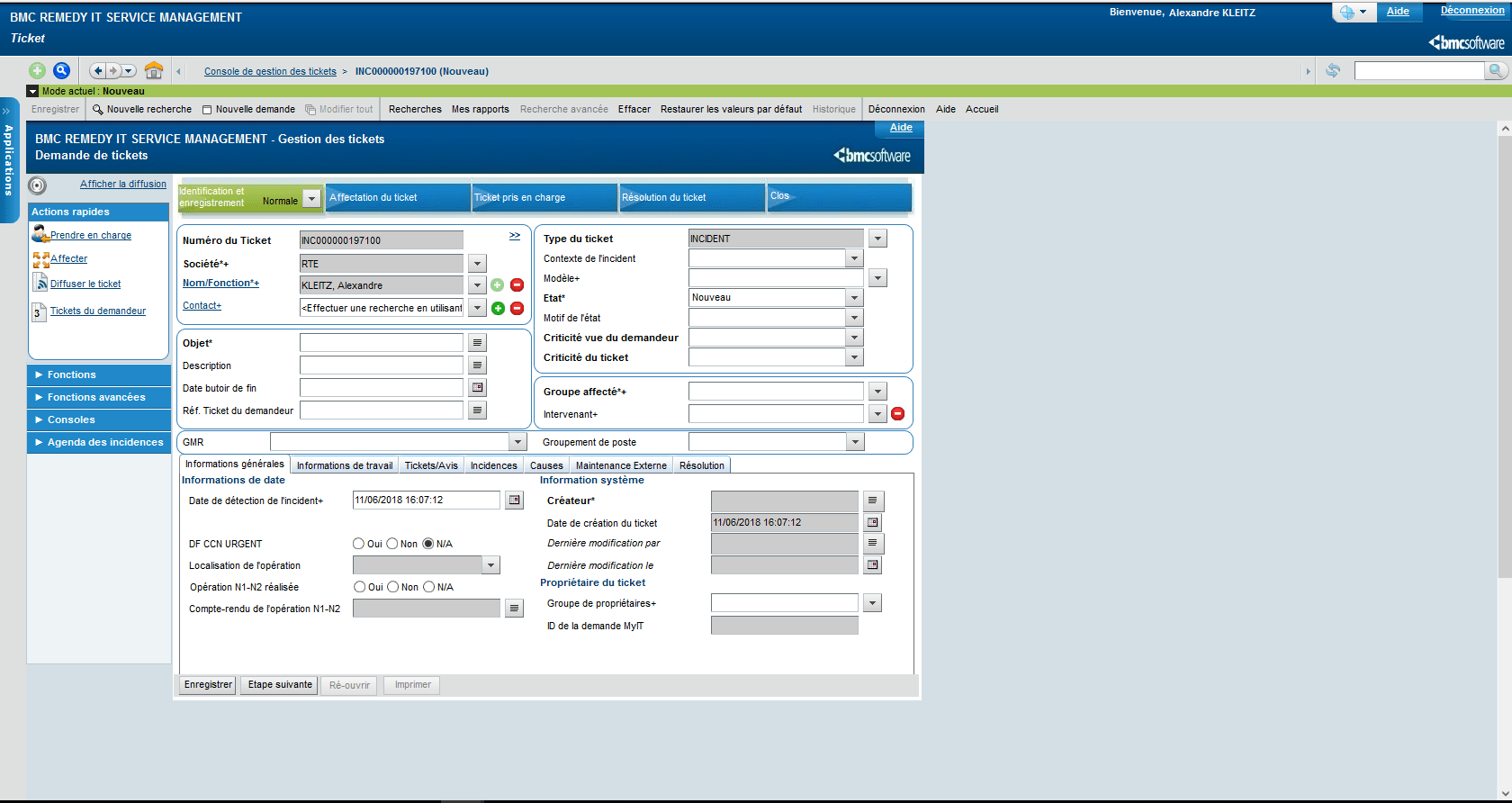Image resolution: width=1512 pixels, height=803 pixels.
Task: Clear the Intervenant field with red minus
Action: pos(897,414)
